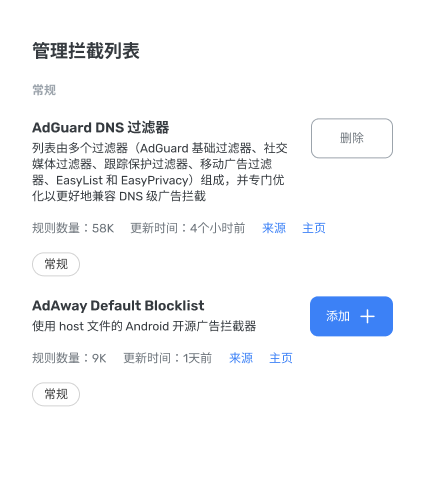
Task: Click the gray 常规 section label
Action: tap(44, 90)
